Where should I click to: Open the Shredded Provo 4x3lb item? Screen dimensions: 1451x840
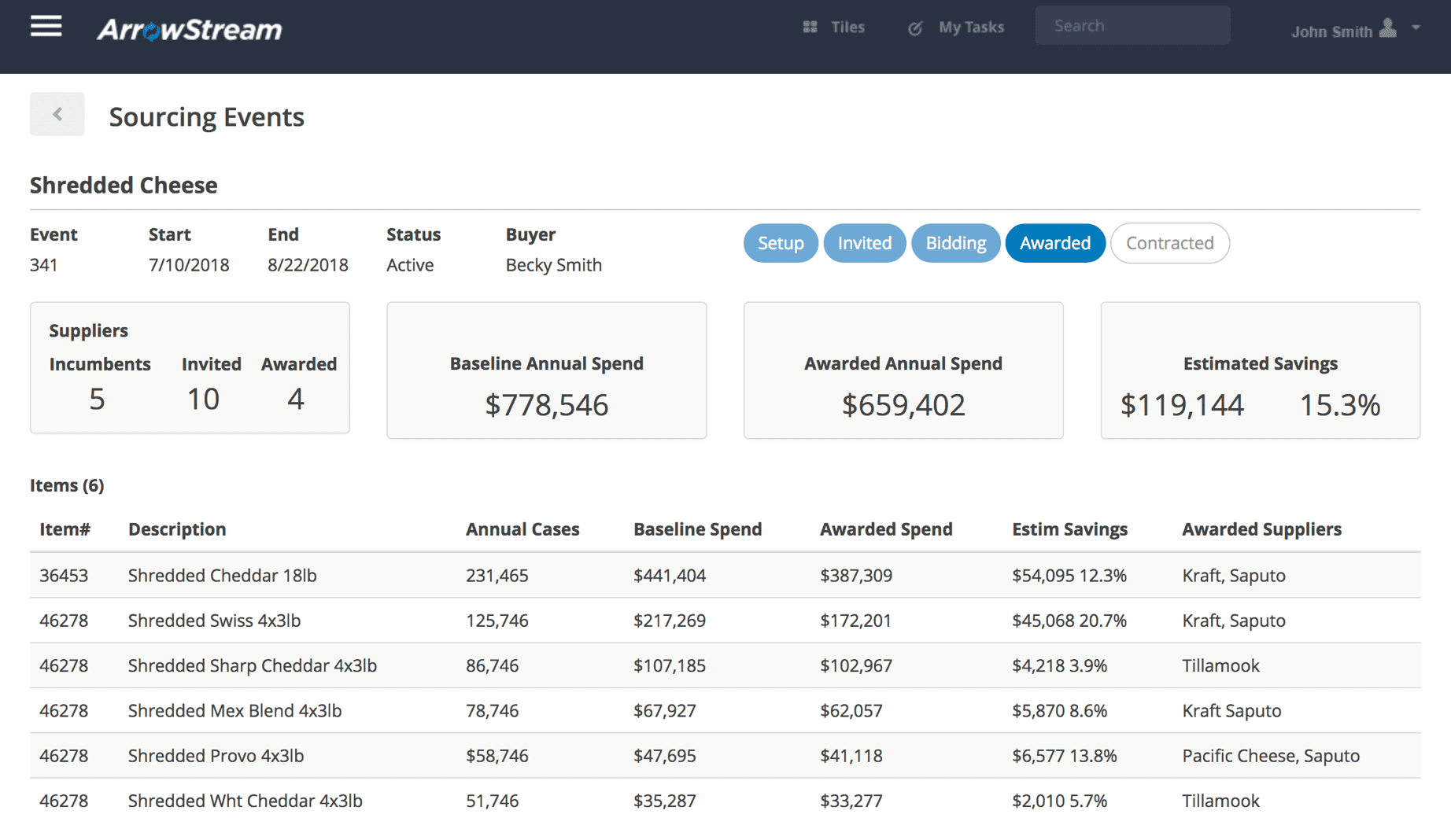[216, 756]
